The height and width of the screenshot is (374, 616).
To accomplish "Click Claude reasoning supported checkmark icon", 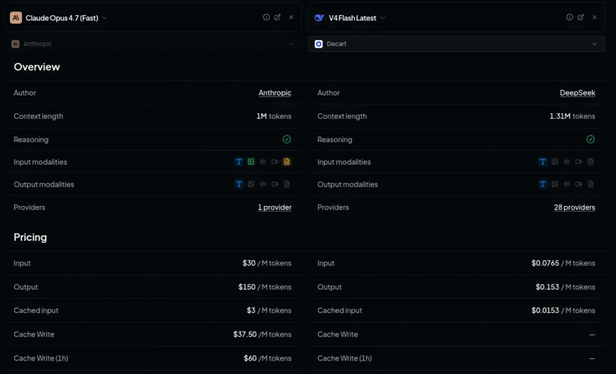I will coord(287,139).
